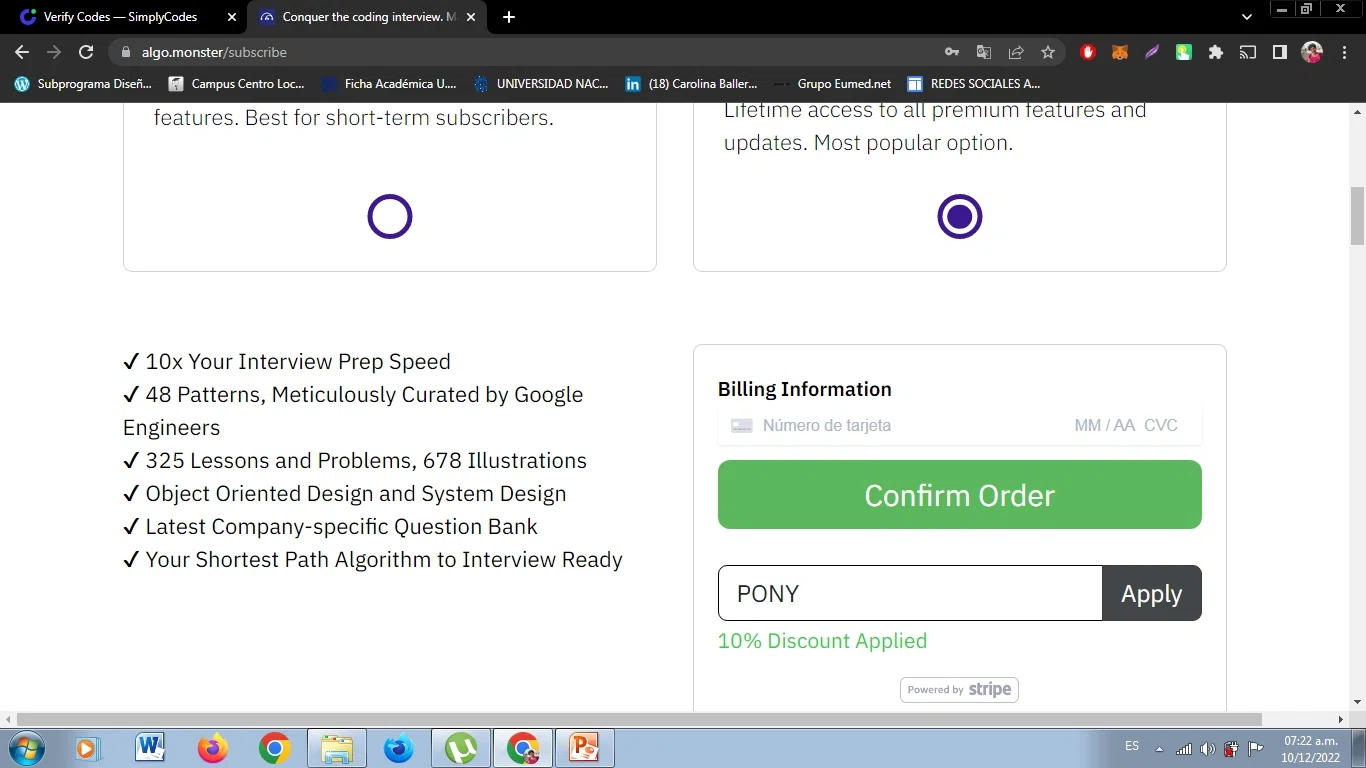Open the UNIVERSIDAD NAC... bookmark

coord(541,84)
